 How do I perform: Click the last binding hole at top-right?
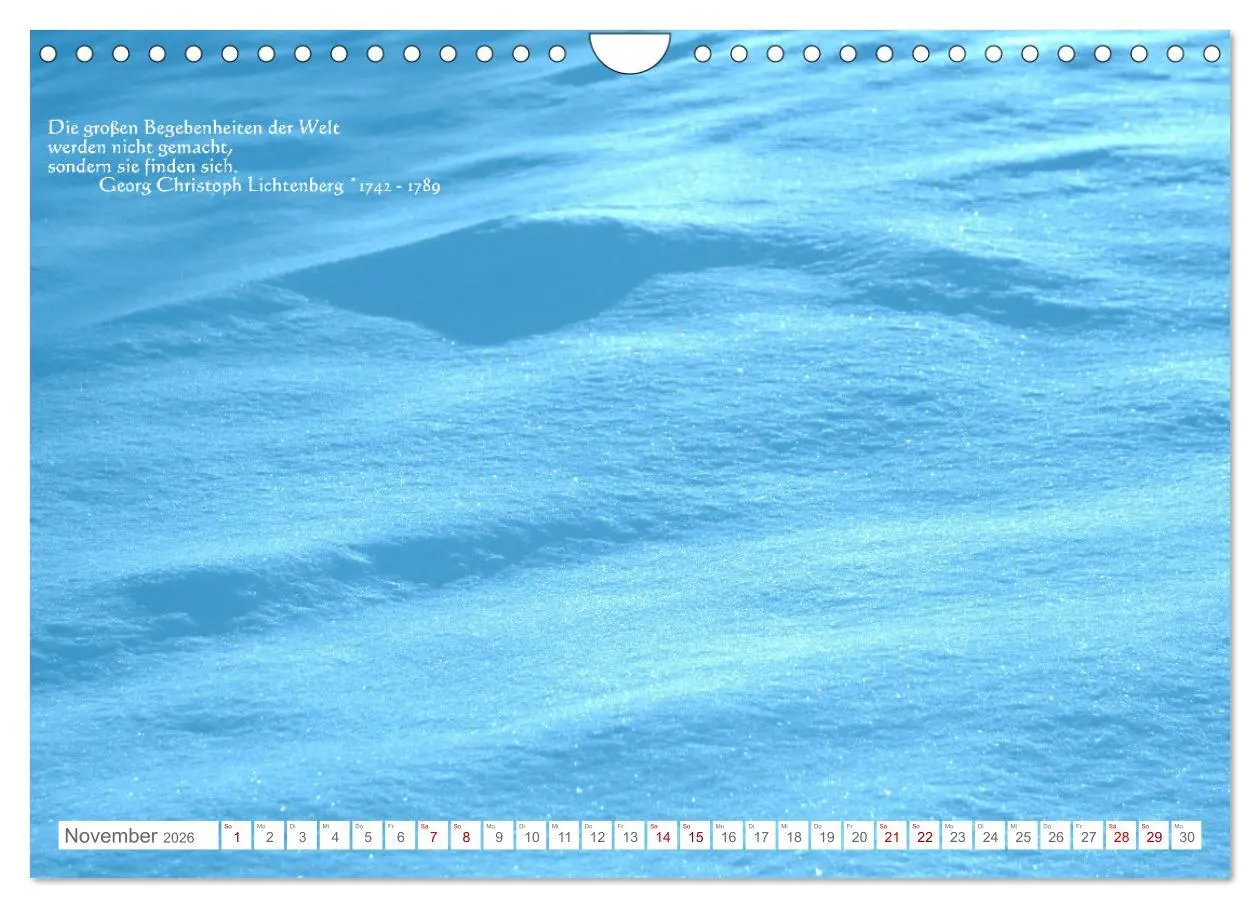point(1212,54)
